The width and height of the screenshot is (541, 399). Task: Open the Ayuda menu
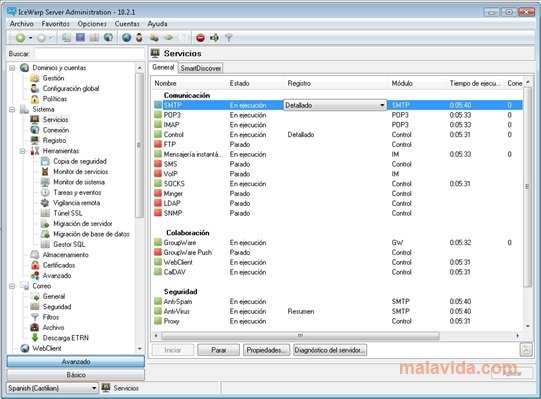pos(157,24)
